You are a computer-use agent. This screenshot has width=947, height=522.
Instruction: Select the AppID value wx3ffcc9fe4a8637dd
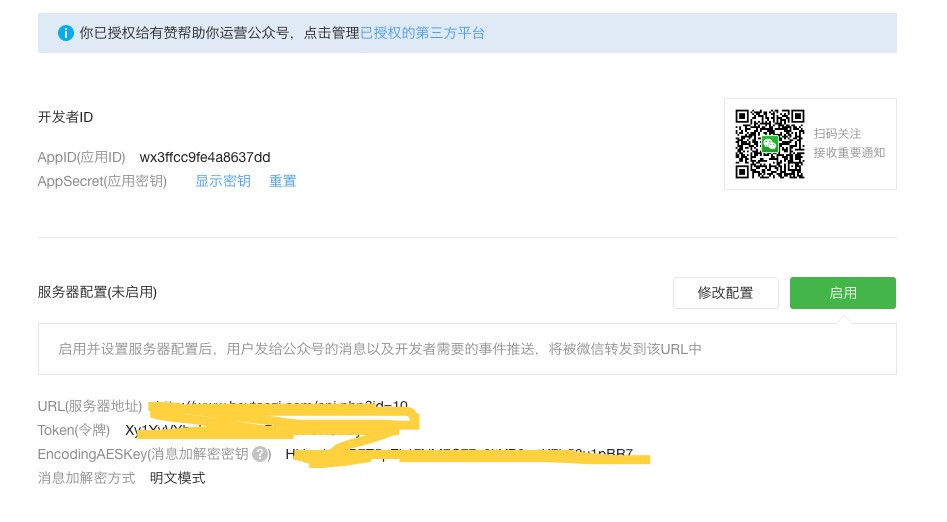click(205, 157)
